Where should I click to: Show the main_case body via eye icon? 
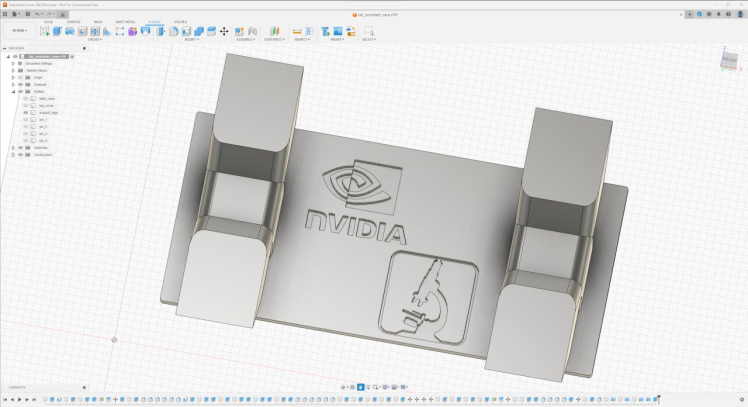[25, 98]
